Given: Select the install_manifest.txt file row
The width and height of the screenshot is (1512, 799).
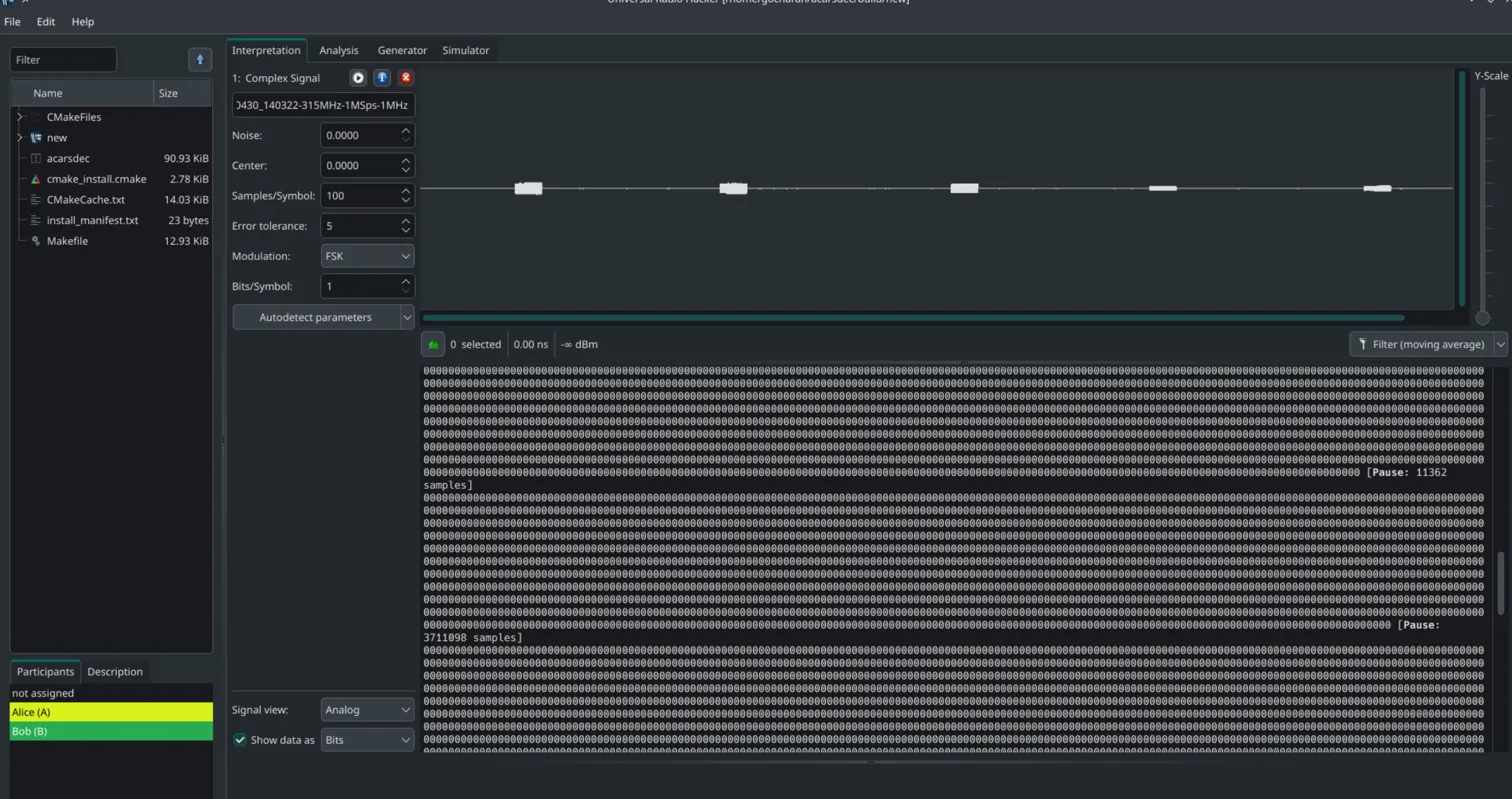Looking at the screenshot, I should (111, 220).
